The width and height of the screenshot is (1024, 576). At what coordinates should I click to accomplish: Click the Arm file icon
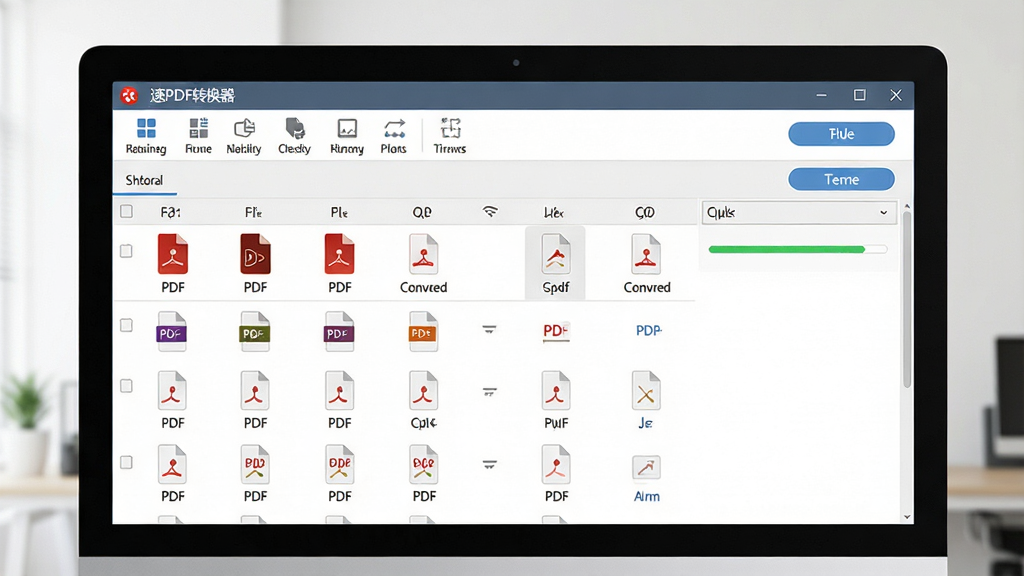[x=647, y=468]
